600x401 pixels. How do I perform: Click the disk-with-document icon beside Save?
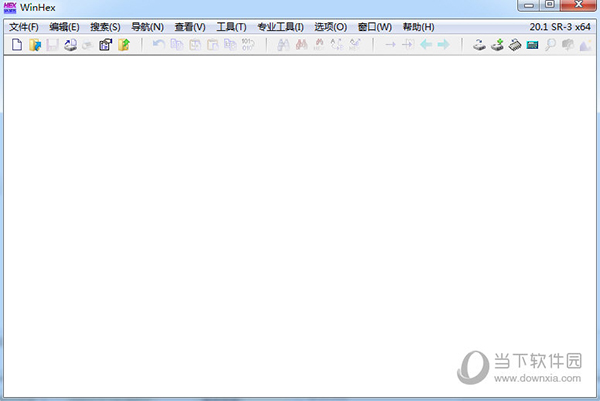[70, 45]
